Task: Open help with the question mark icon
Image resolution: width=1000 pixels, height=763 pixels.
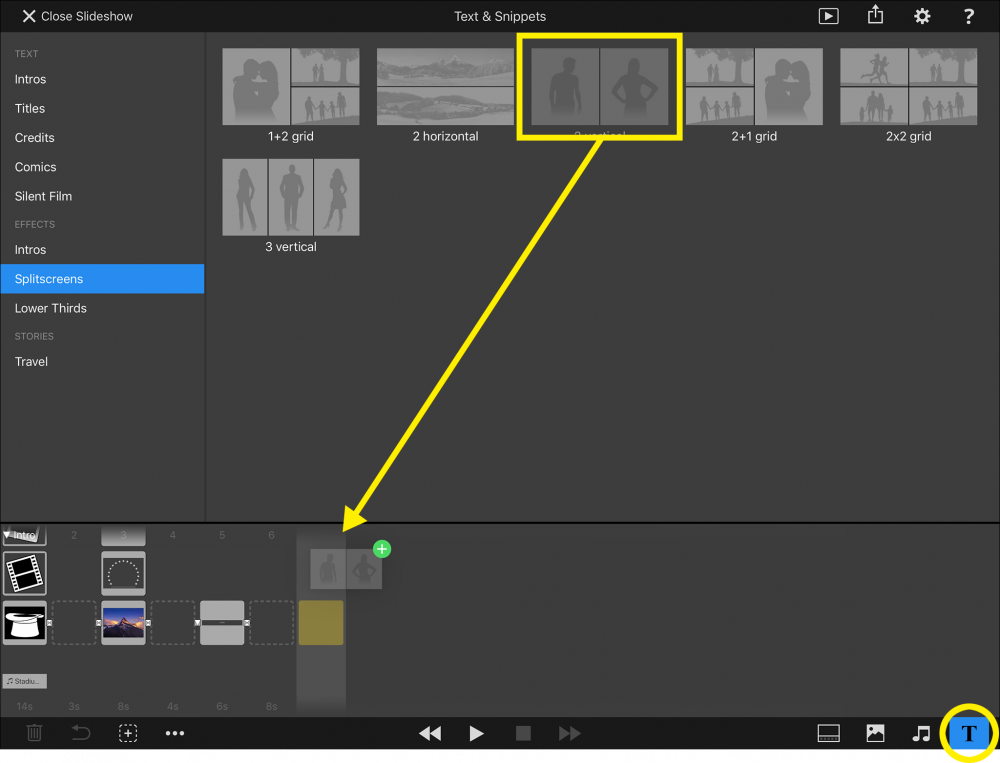Action: [968, 16]
